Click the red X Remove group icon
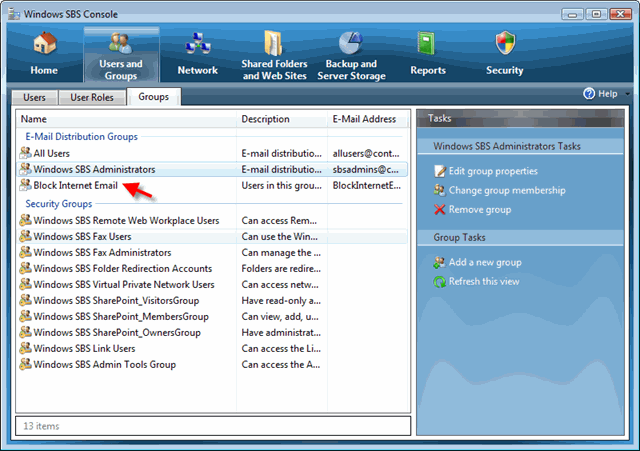The width and height of the screenshot is (640, 451). click(440, 209)
